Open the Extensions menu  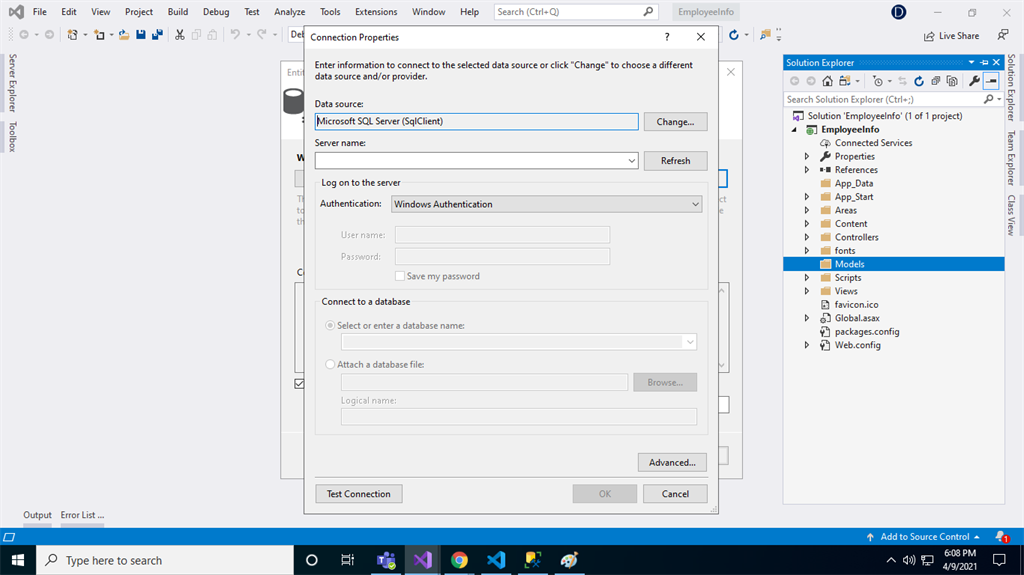(376, 12)
